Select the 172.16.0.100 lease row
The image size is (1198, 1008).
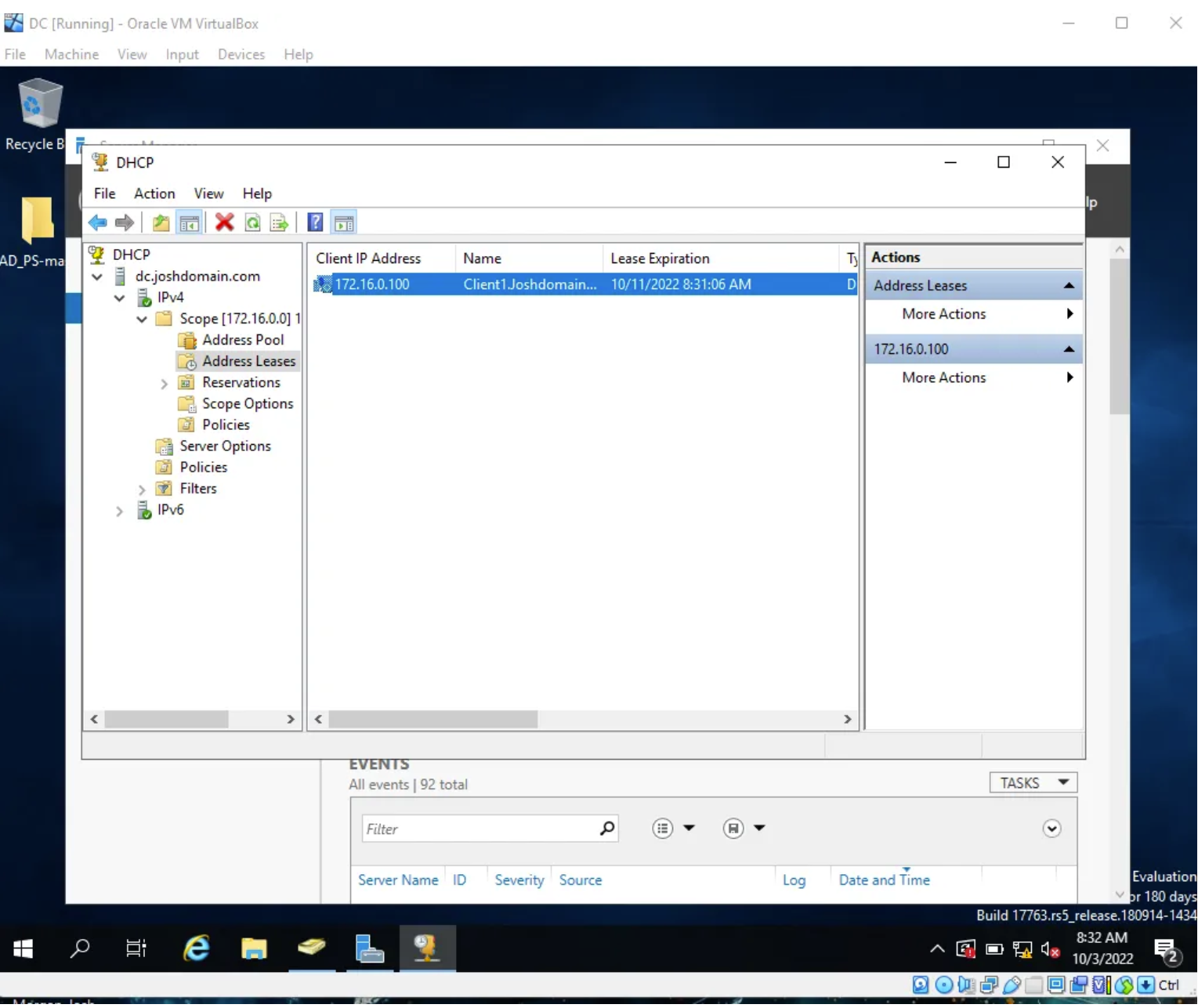(x=585, y=285)
